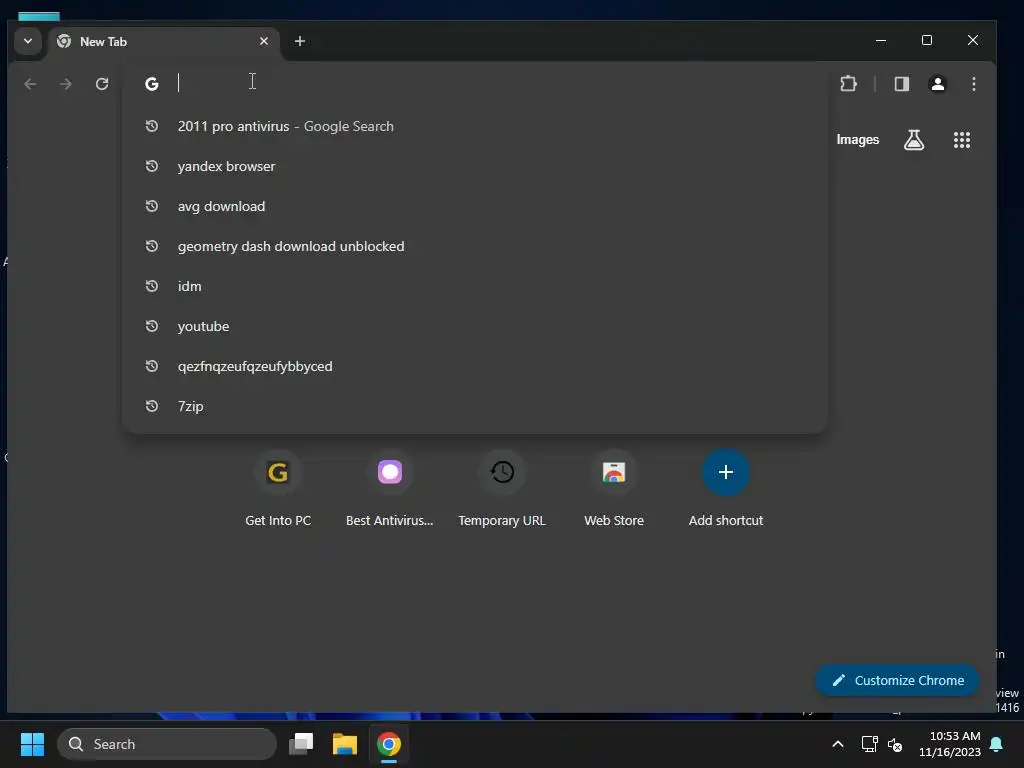Click Customize Chrome button
The image size is (1024, 768).
click(897, 680)
